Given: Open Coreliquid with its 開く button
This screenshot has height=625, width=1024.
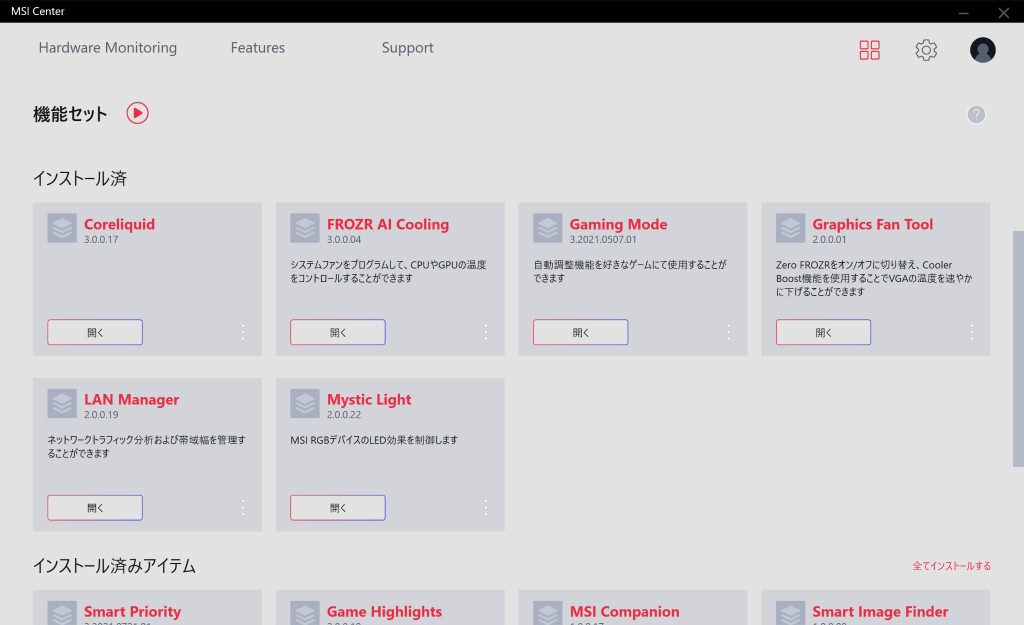Looking at the screenshot, I should coord(95,332).
